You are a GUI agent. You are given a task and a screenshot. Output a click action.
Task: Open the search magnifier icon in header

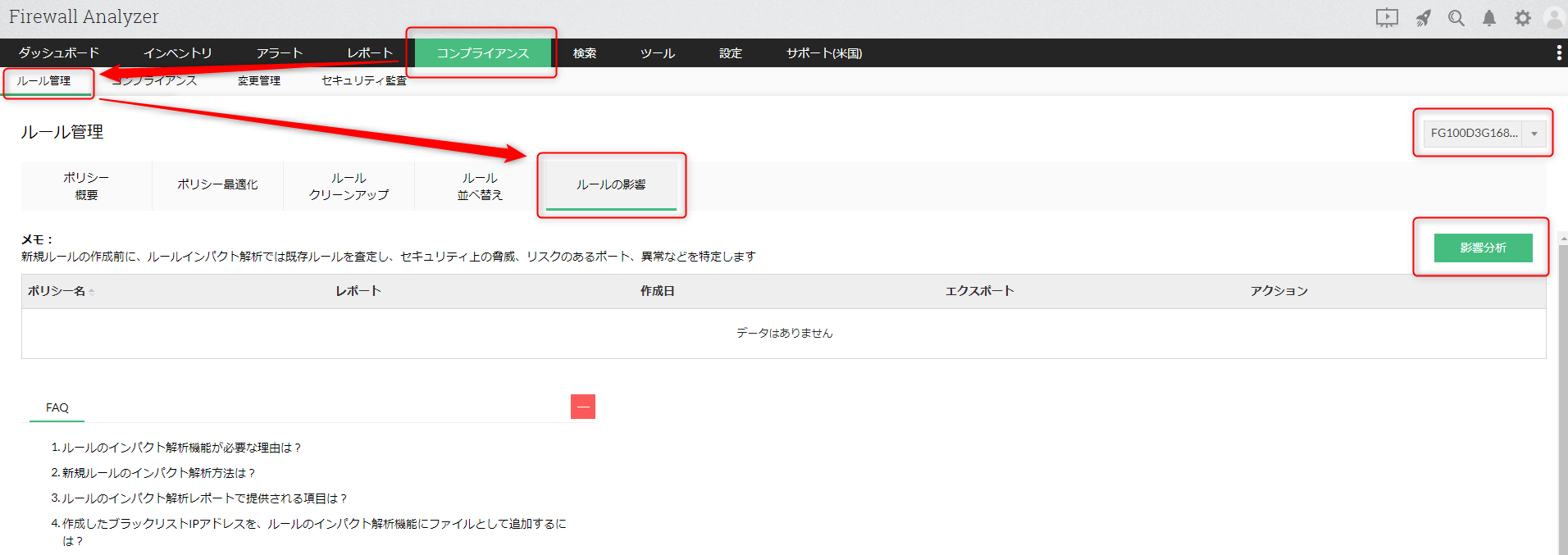1456,18
